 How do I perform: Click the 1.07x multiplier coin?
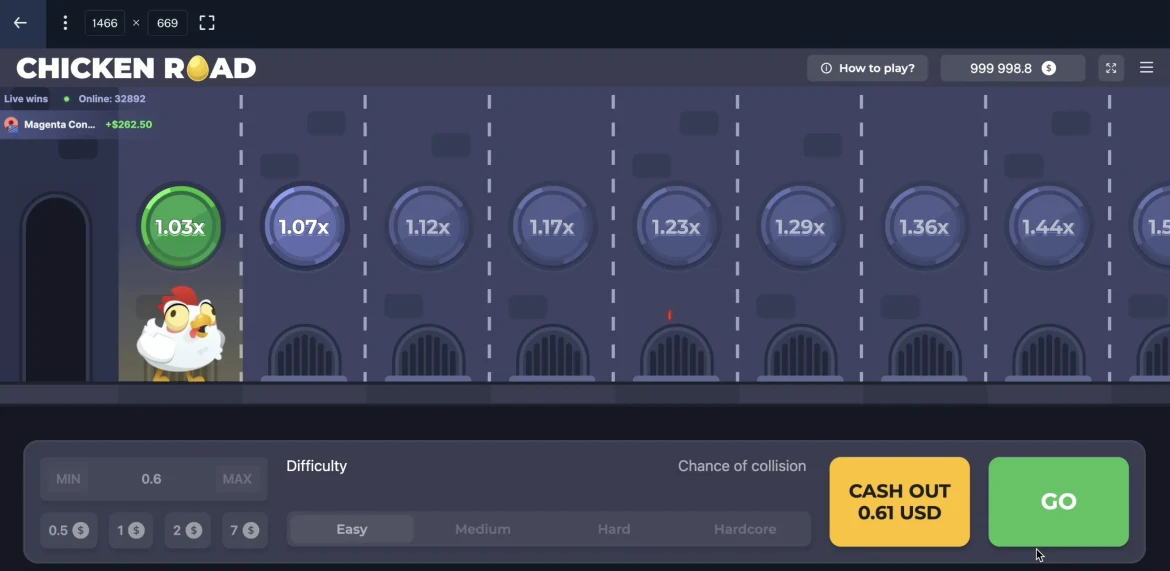tap(304, 227)
